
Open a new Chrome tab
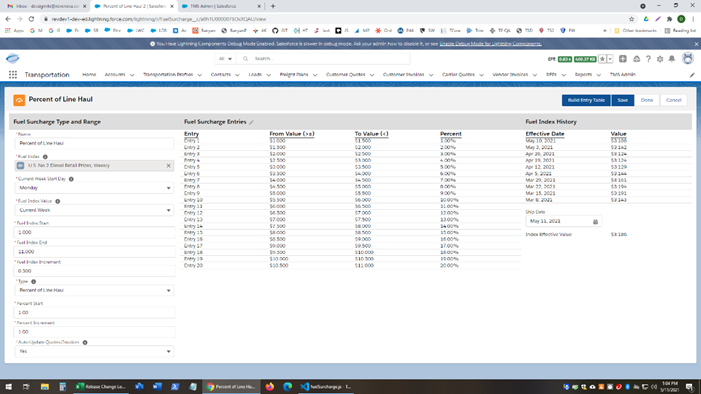click(x=273, y=6)
